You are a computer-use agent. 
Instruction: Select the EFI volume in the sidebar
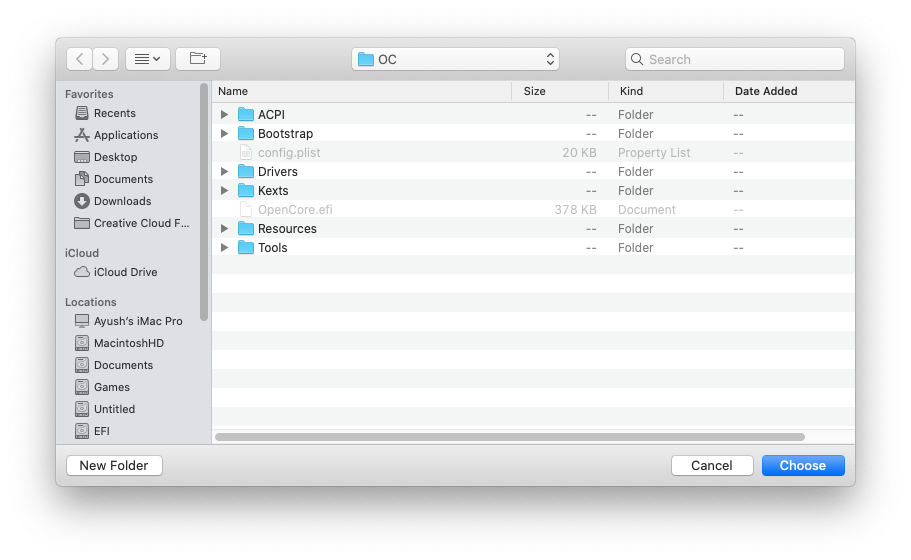coord(92,432)
